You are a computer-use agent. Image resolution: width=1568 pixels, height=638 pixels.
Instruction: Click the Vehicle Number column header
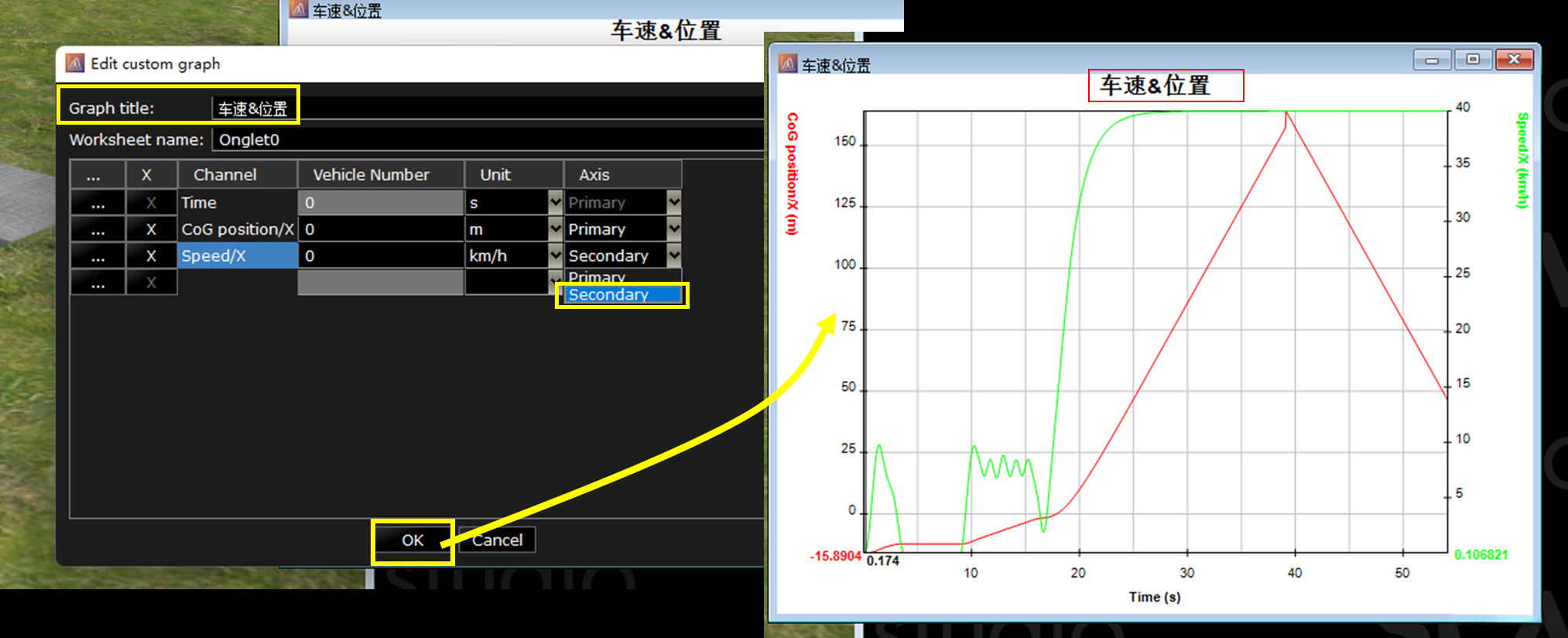tap(381, 175)
